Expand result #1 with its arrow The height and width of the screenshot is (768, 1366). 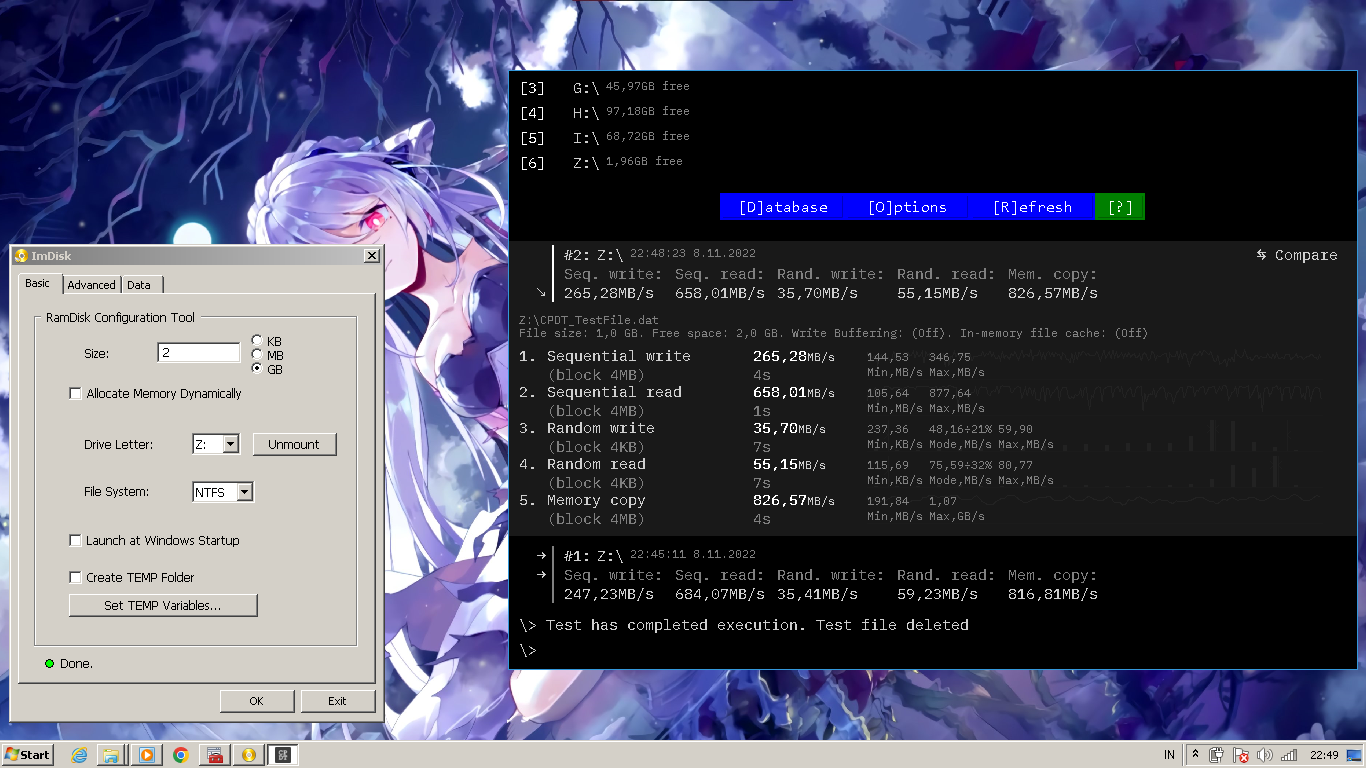coord(541,555)
